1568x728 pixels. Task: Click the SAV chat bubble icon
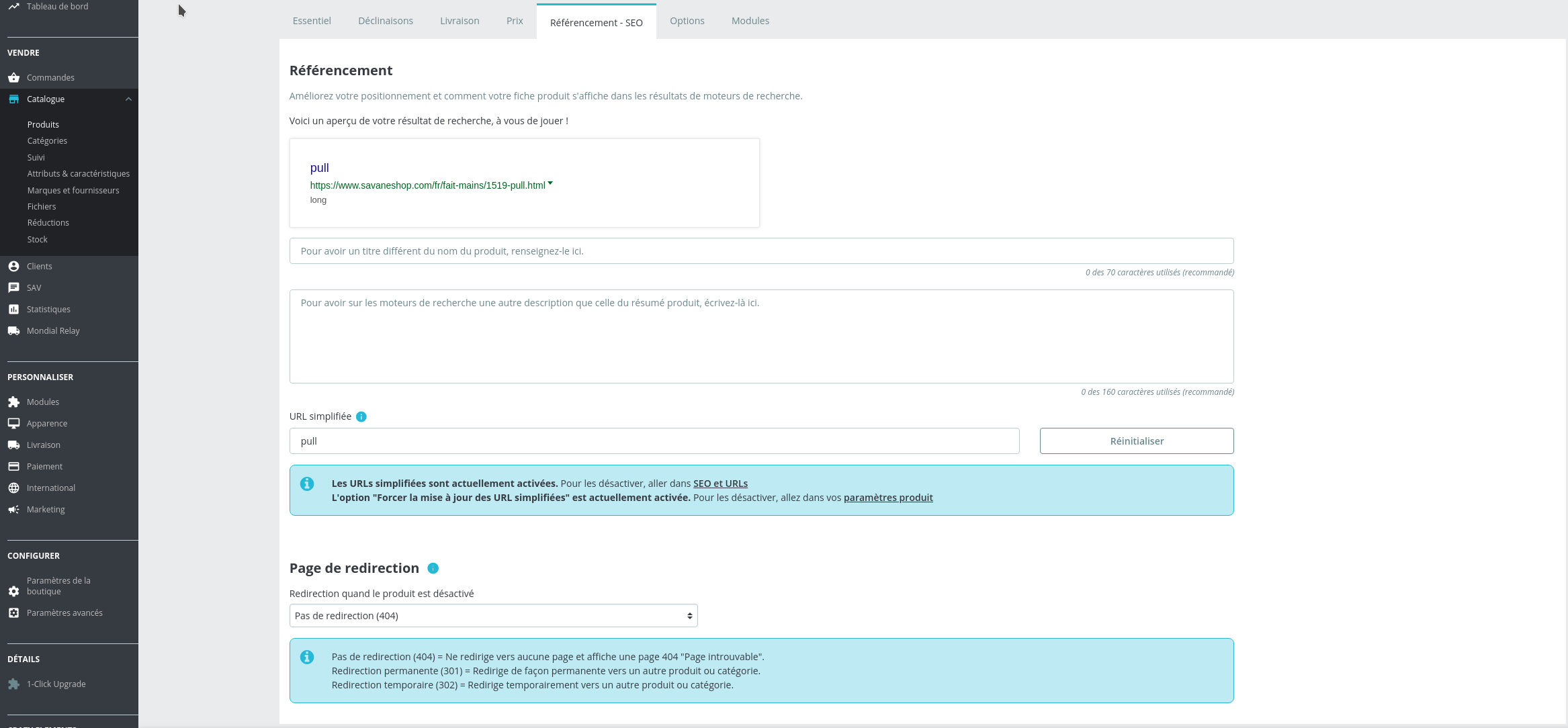pos(13,288)
